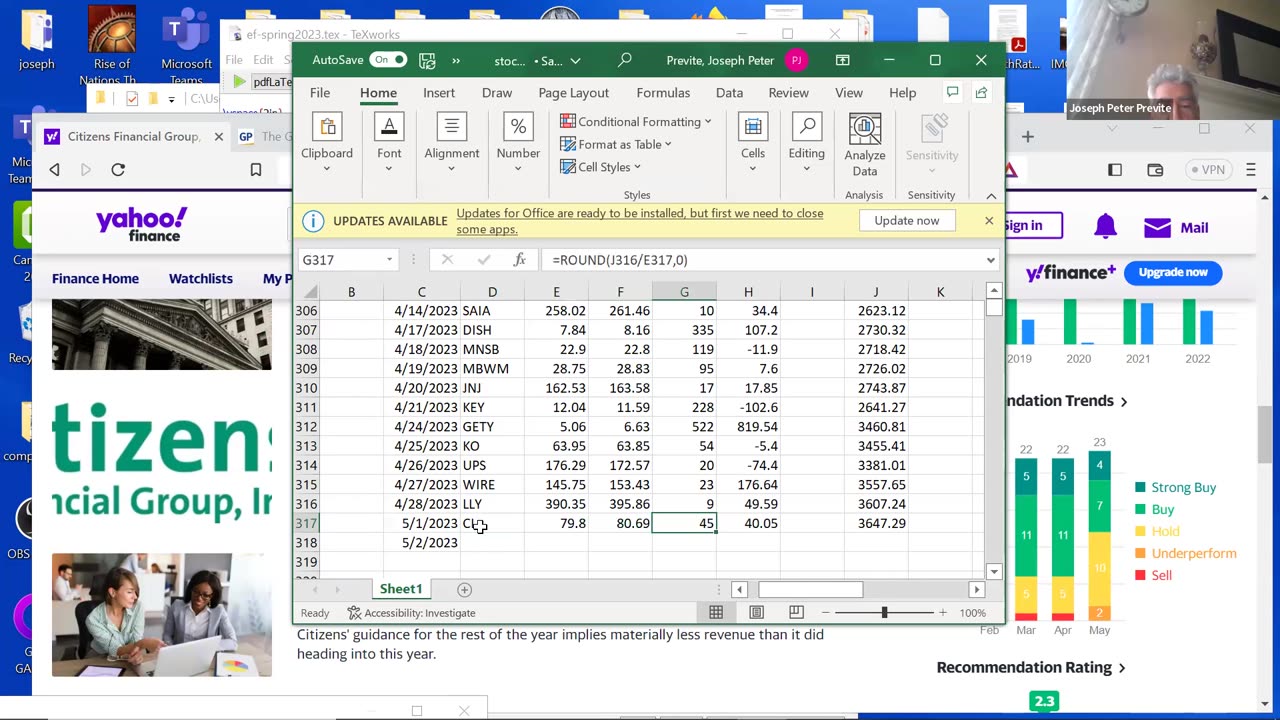Click the zoom slider handle in Excel

[884, 612]
